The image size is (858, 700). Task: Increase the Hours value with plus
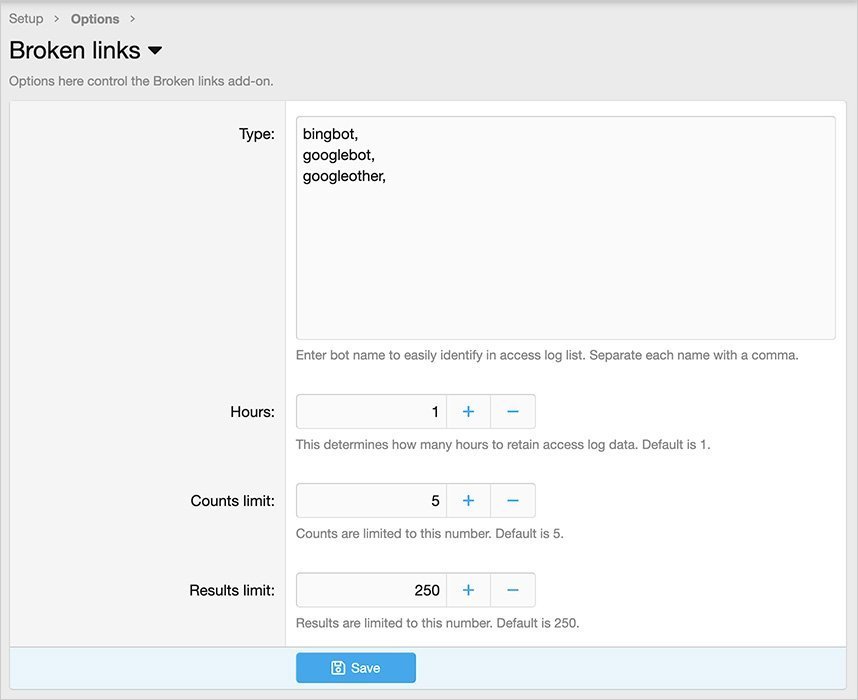(x=468, y=411)
